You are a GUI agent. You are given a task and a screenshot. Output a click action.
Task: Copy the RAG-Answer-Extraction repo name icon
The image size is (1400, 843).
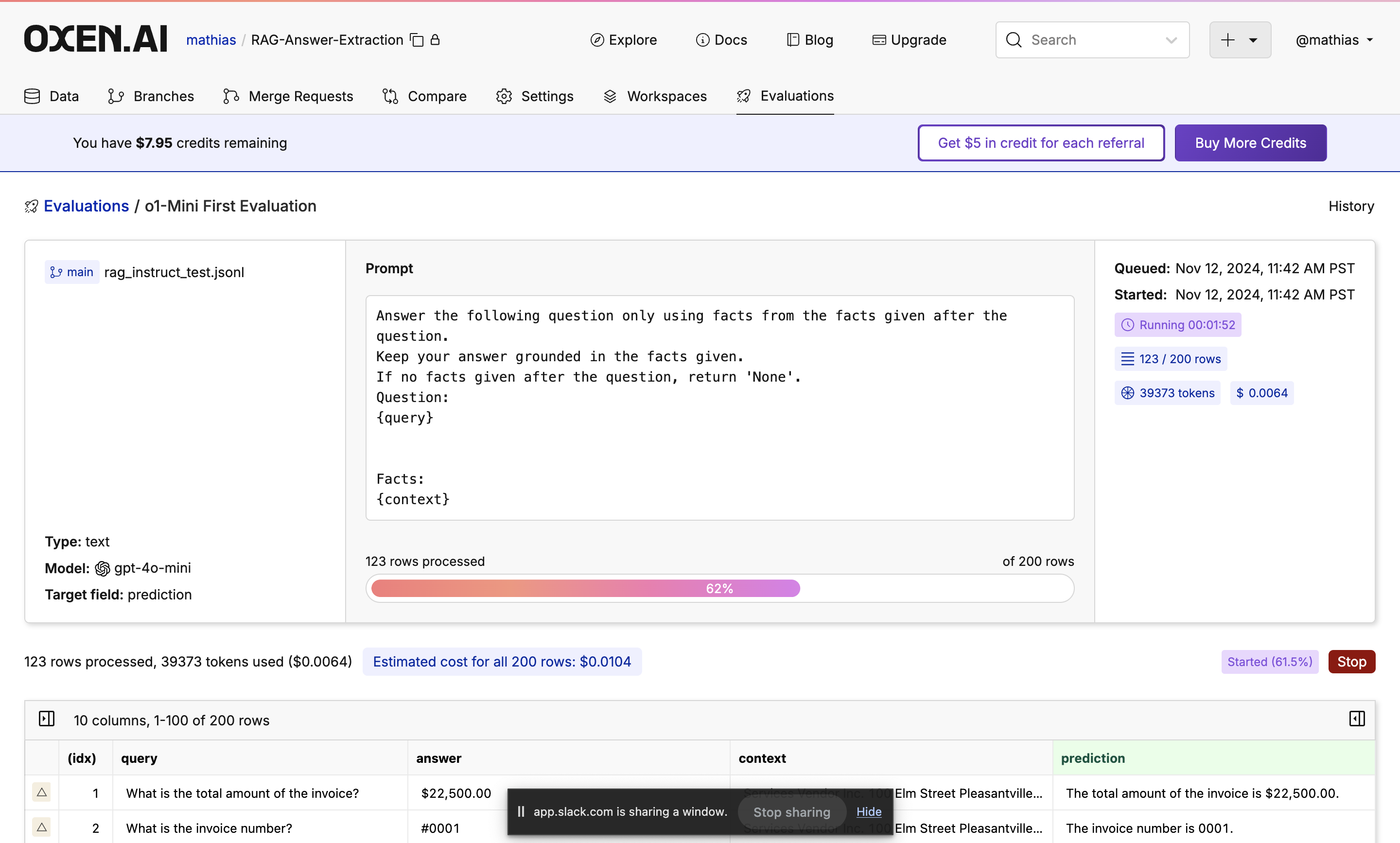point(416,40)
